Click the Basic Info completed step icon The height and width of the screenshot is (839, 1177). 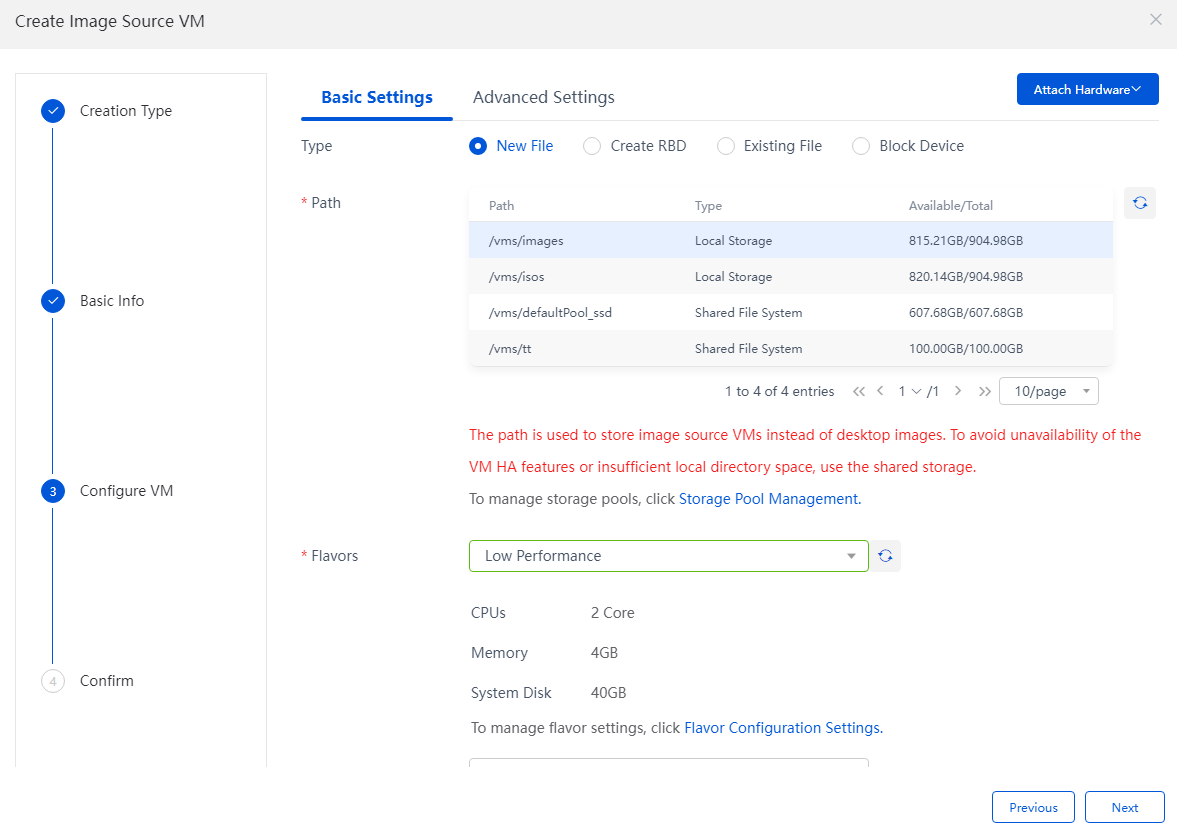pos(53,301)
